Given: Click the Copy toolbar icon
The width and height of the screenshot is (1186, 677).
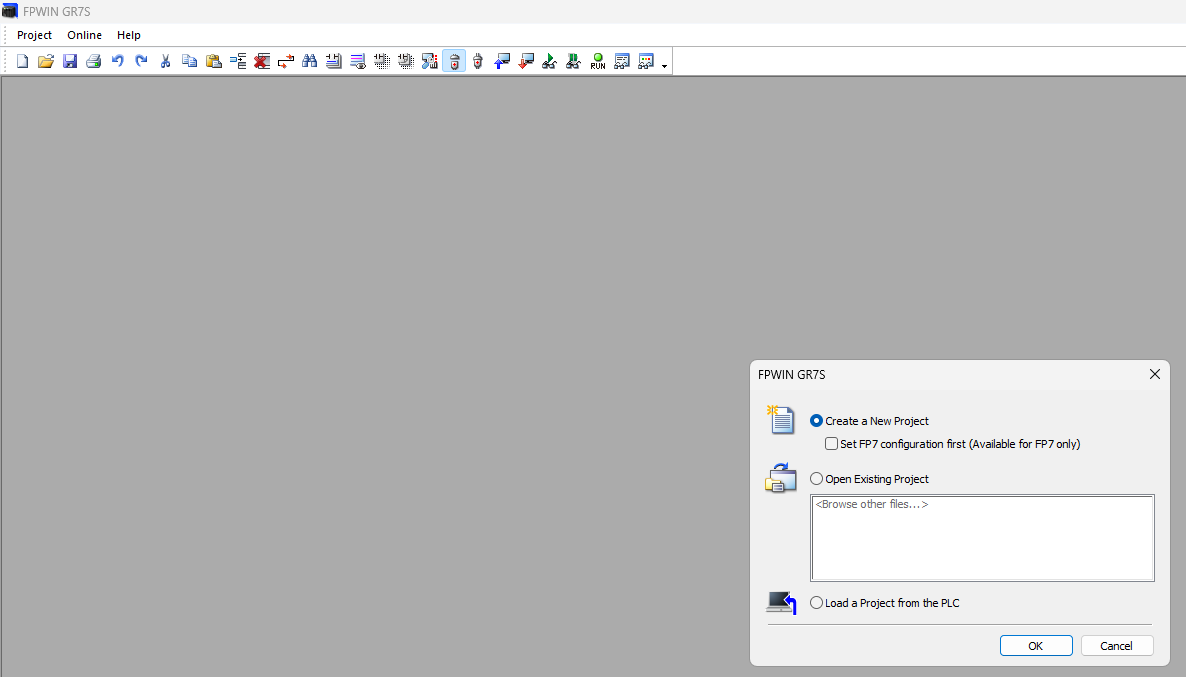Looking at the screenshot, I should pyautogui.click(x=190, y=61).
